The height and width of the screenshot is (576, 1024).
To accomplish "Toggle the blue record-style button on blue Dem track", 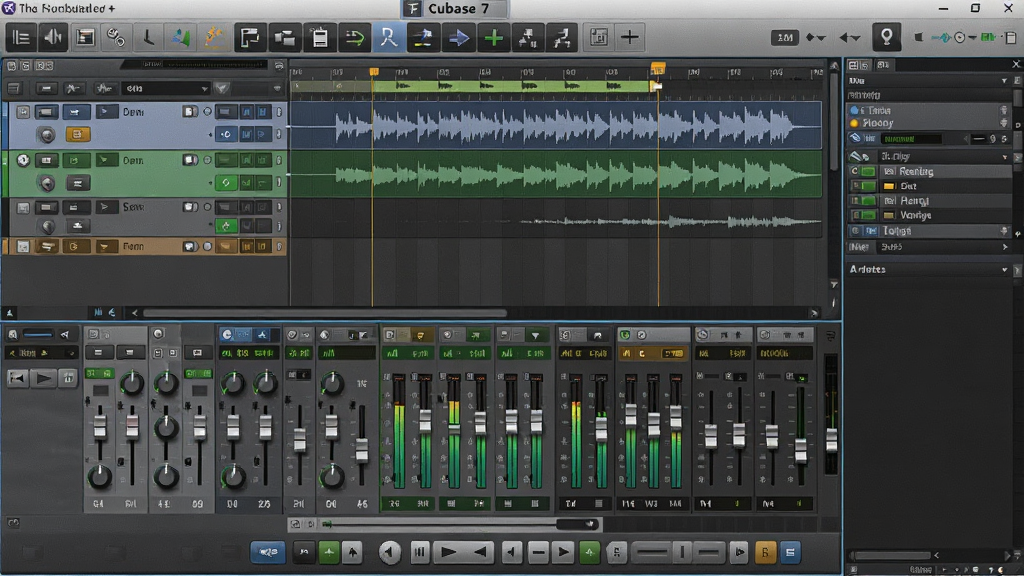I will pos(226,135).
